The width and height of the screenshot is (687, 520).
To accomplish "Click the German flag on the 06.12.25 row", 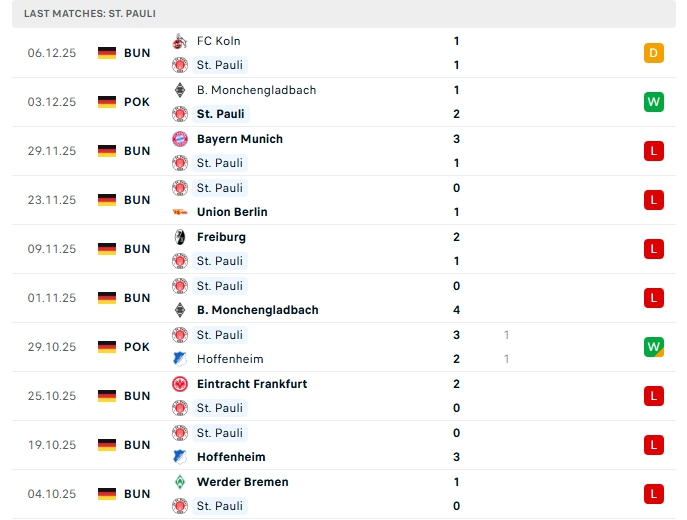I will point(107,53).
